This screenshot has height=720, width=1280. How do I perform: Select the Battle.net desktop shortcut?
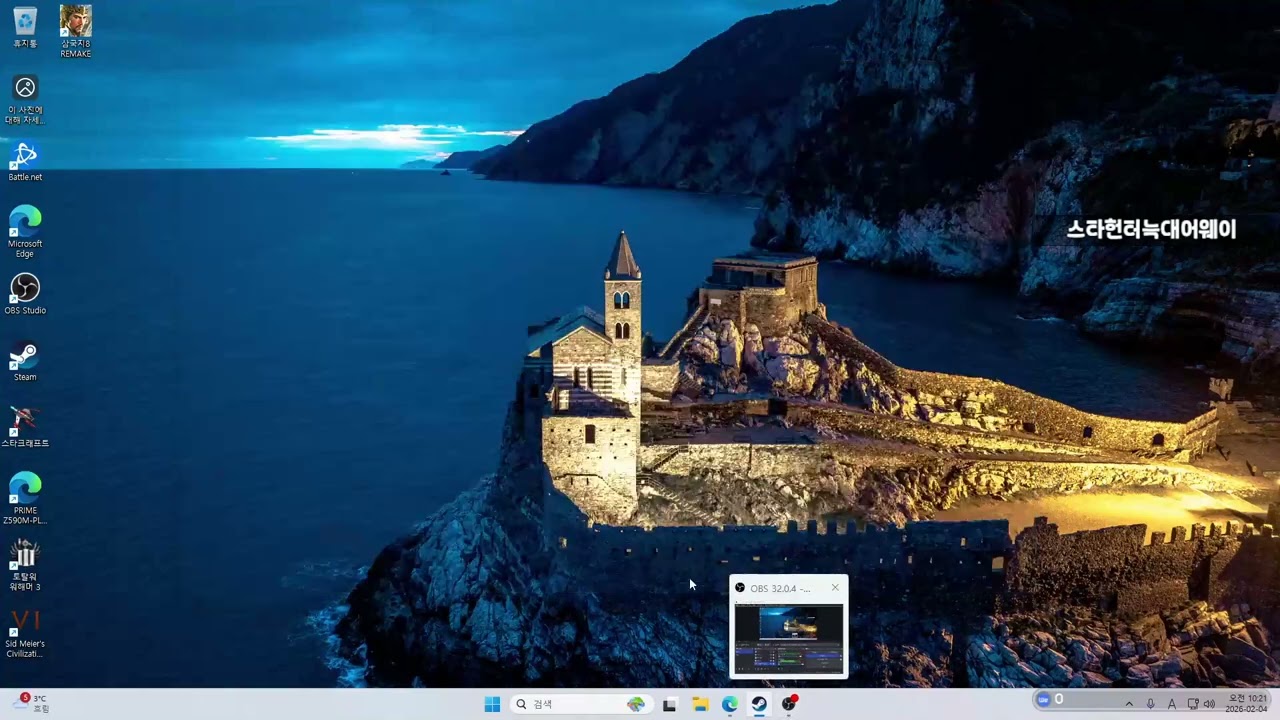25,161
